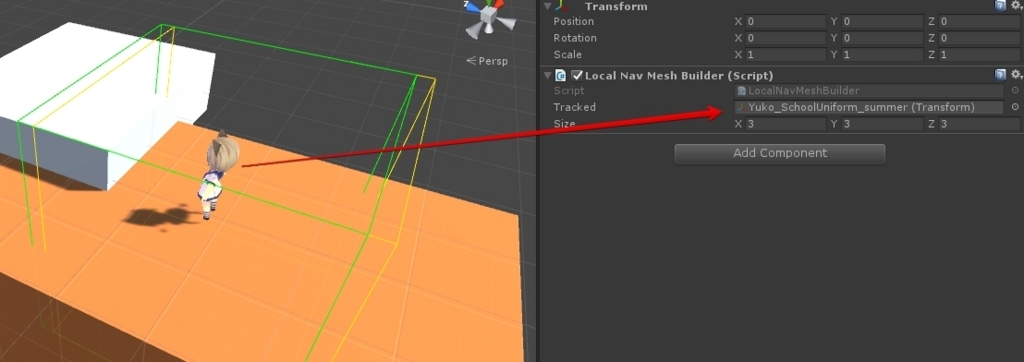
Task: Click Size Z input field
Action: point(980,123)
